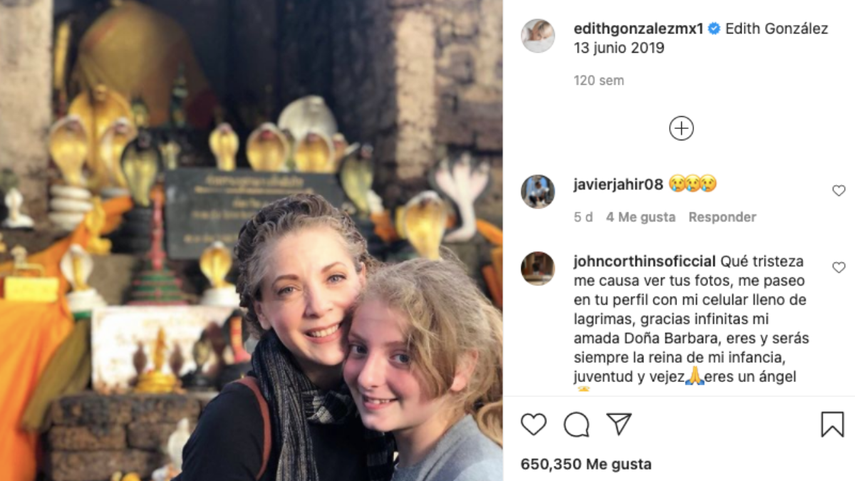855x481 pixels.
Task: Reply to javierjahir08 with Responder
Action: point(722,217)
